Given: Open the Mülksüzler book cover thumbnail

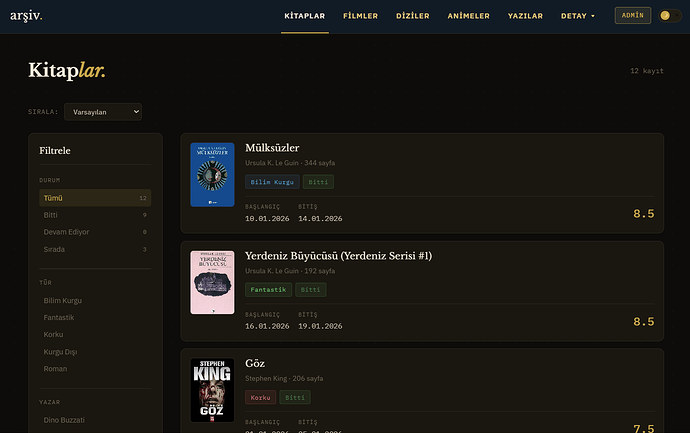Looking at the screenshot, I should (212, 175).
